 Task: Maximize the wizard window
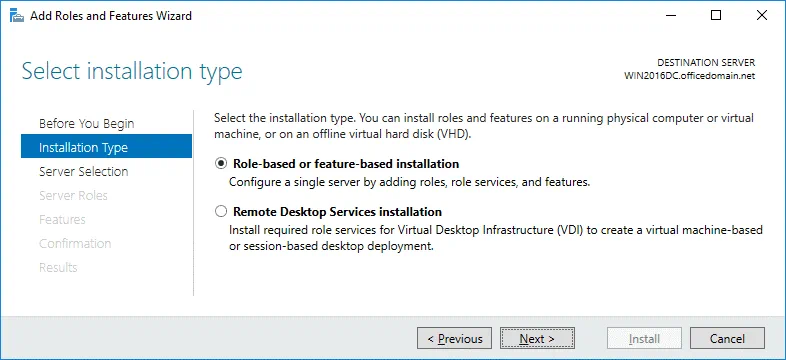click(x=716, y=16)
